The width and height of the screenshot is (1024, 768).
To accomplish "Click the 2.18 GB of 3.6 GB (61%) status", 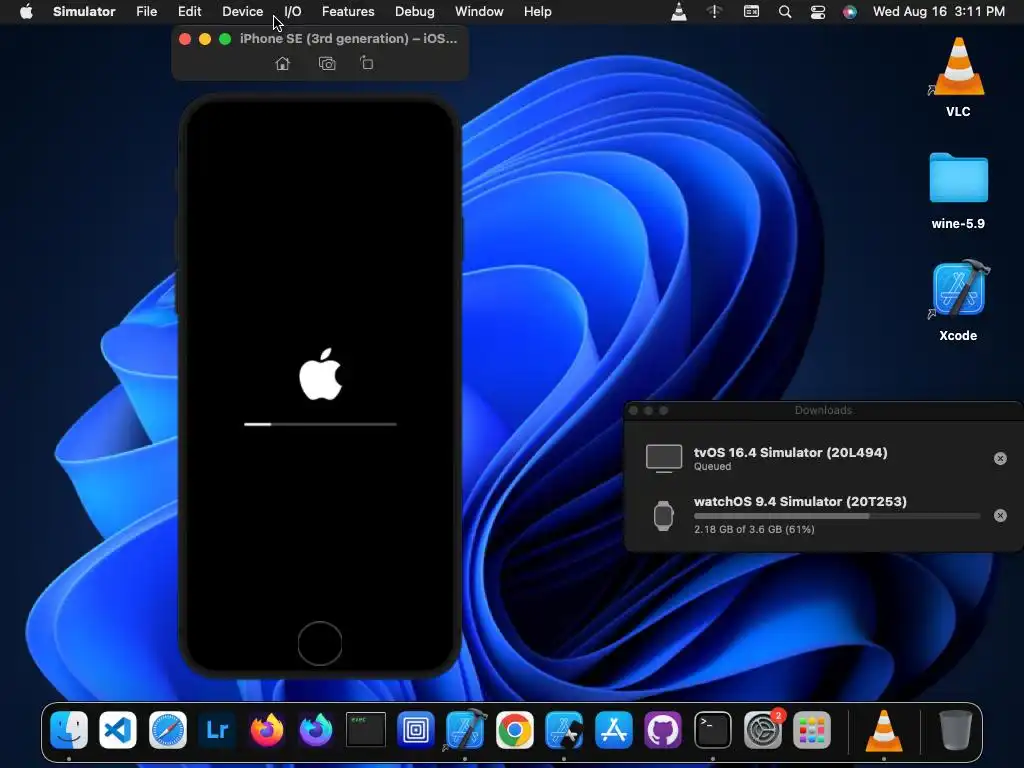I will [754, 529].
